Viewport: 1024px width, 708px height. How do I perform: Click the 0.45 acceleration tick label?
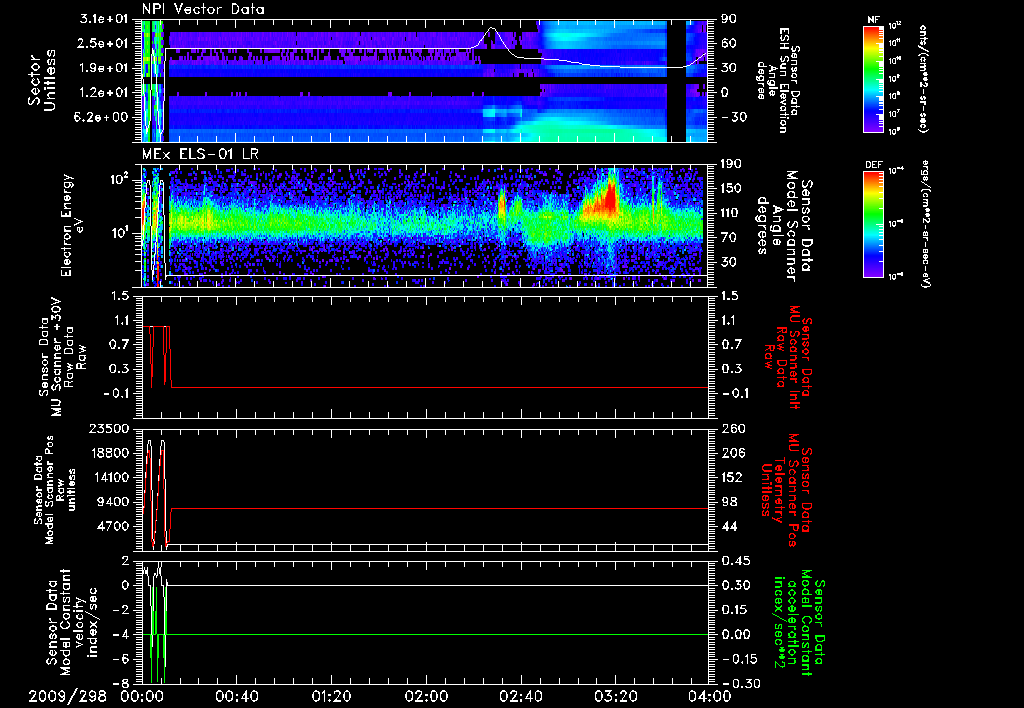(735, 561)
